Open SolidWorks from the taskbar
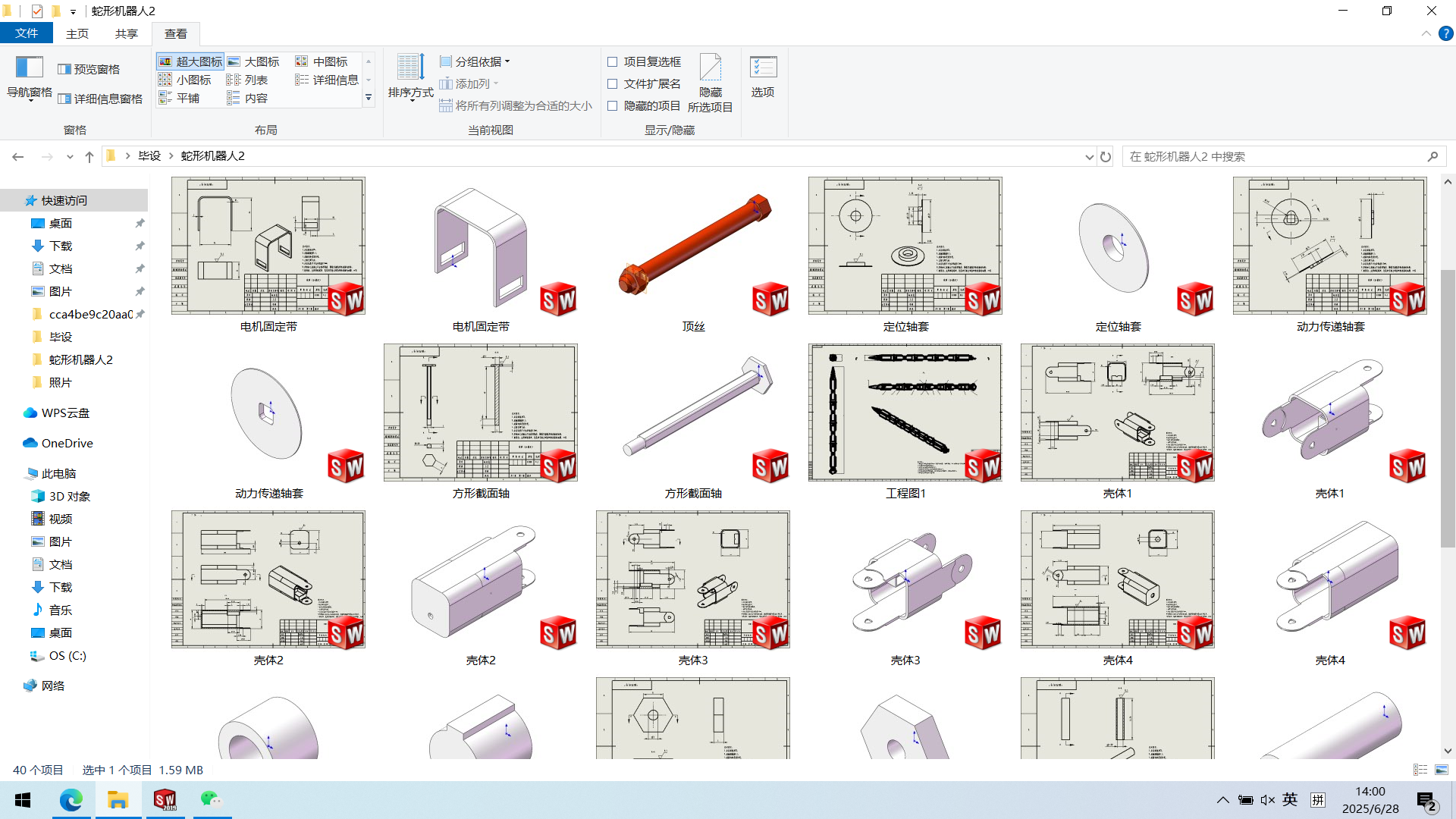 [x=165, y=800]
